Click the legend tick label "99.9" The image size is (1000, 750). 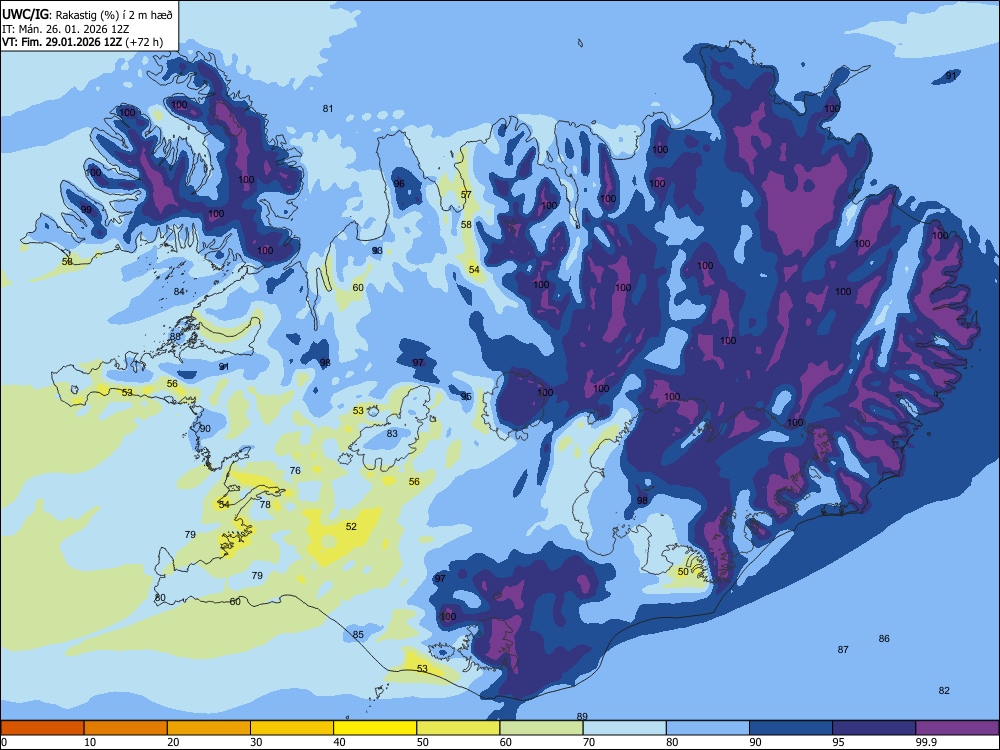point(926,742)
